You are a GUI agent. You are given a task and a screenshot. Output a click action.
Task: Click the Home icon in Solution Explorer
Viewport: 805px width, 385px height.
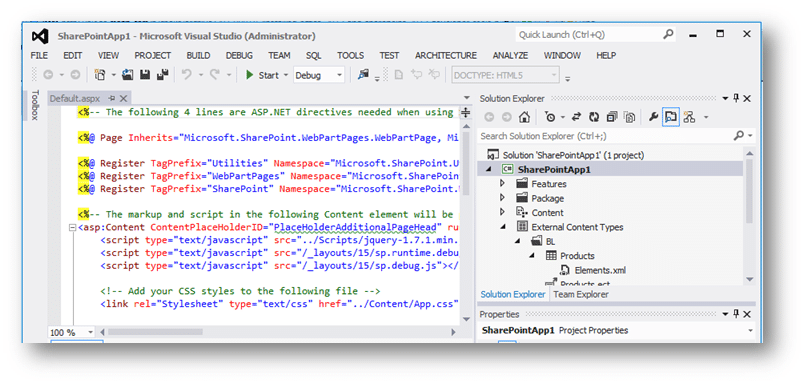point(524,118)
